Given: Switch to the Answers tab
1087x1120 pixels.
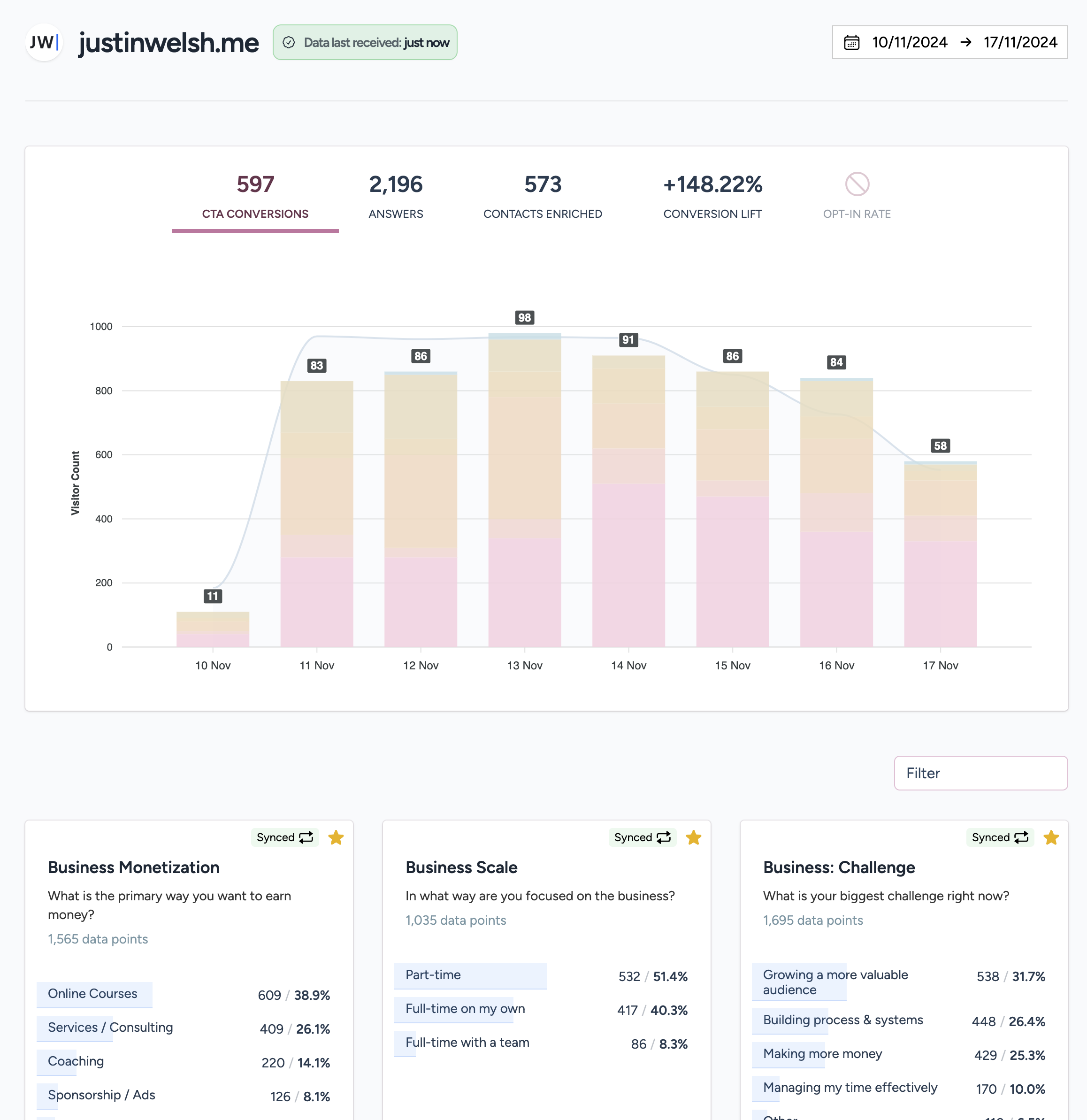Looking at the screenshot, I should tap(396, 198).
